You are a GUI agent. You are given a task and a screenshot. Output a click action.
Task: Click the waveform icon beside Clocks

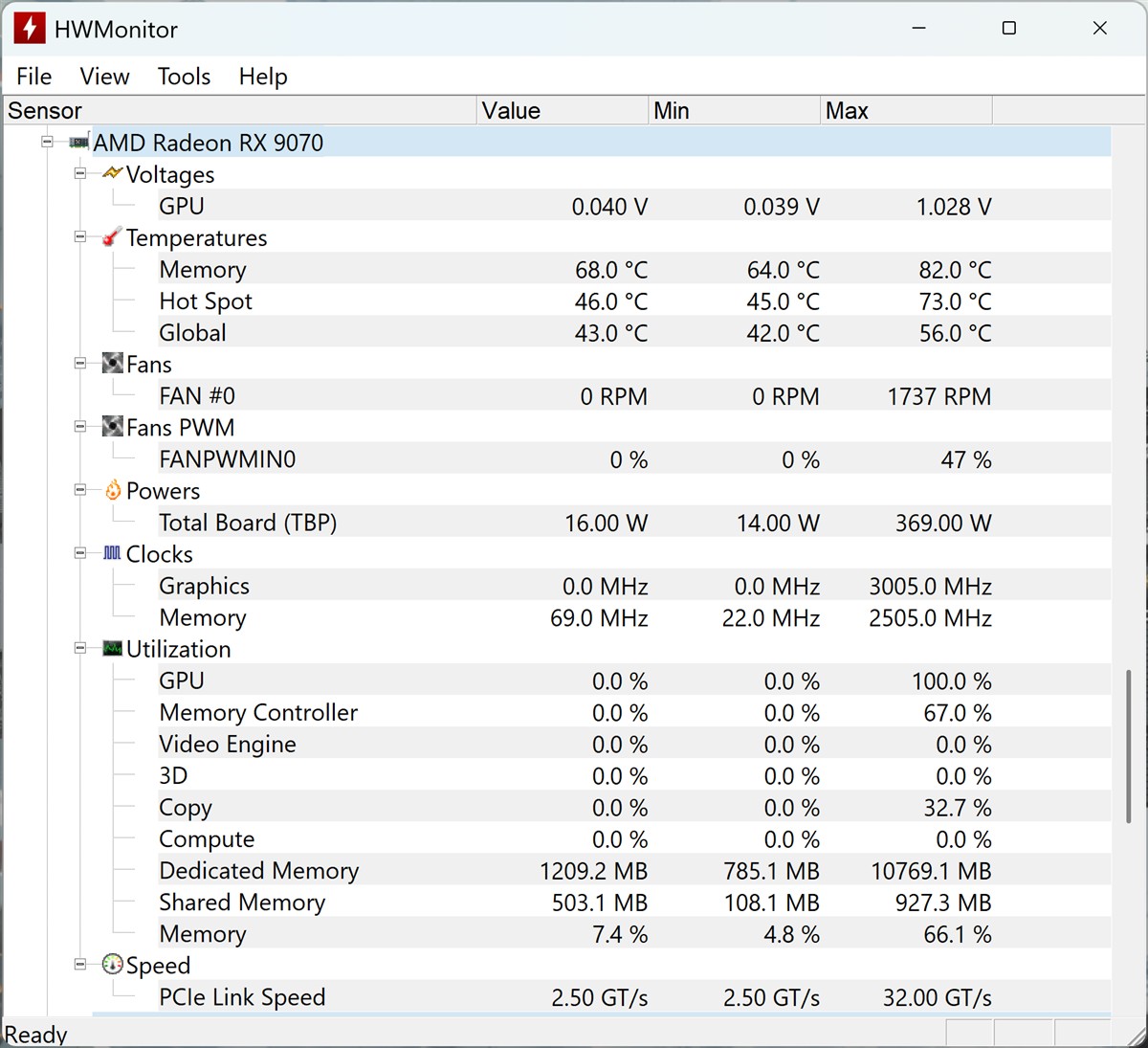point(112,553)
